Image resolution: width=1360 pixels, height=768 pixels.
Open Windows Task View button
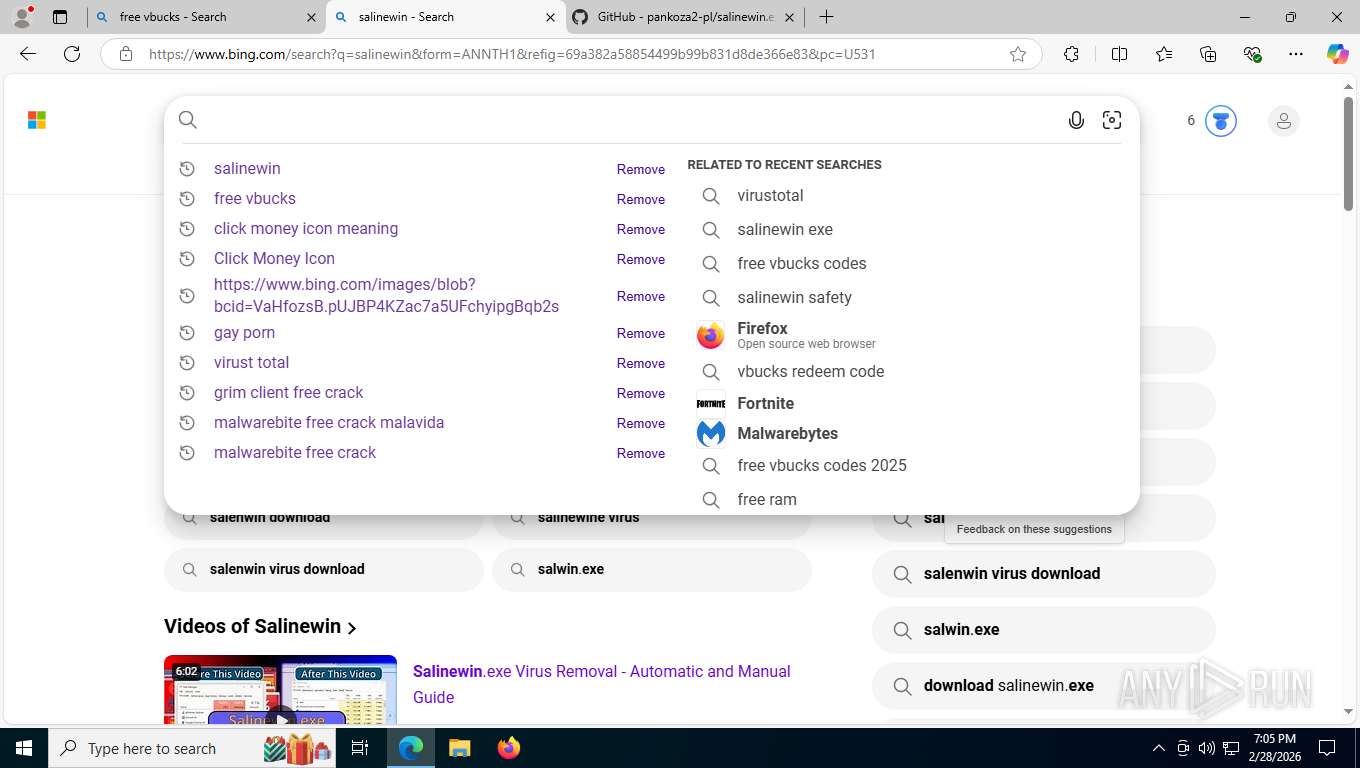360,748
